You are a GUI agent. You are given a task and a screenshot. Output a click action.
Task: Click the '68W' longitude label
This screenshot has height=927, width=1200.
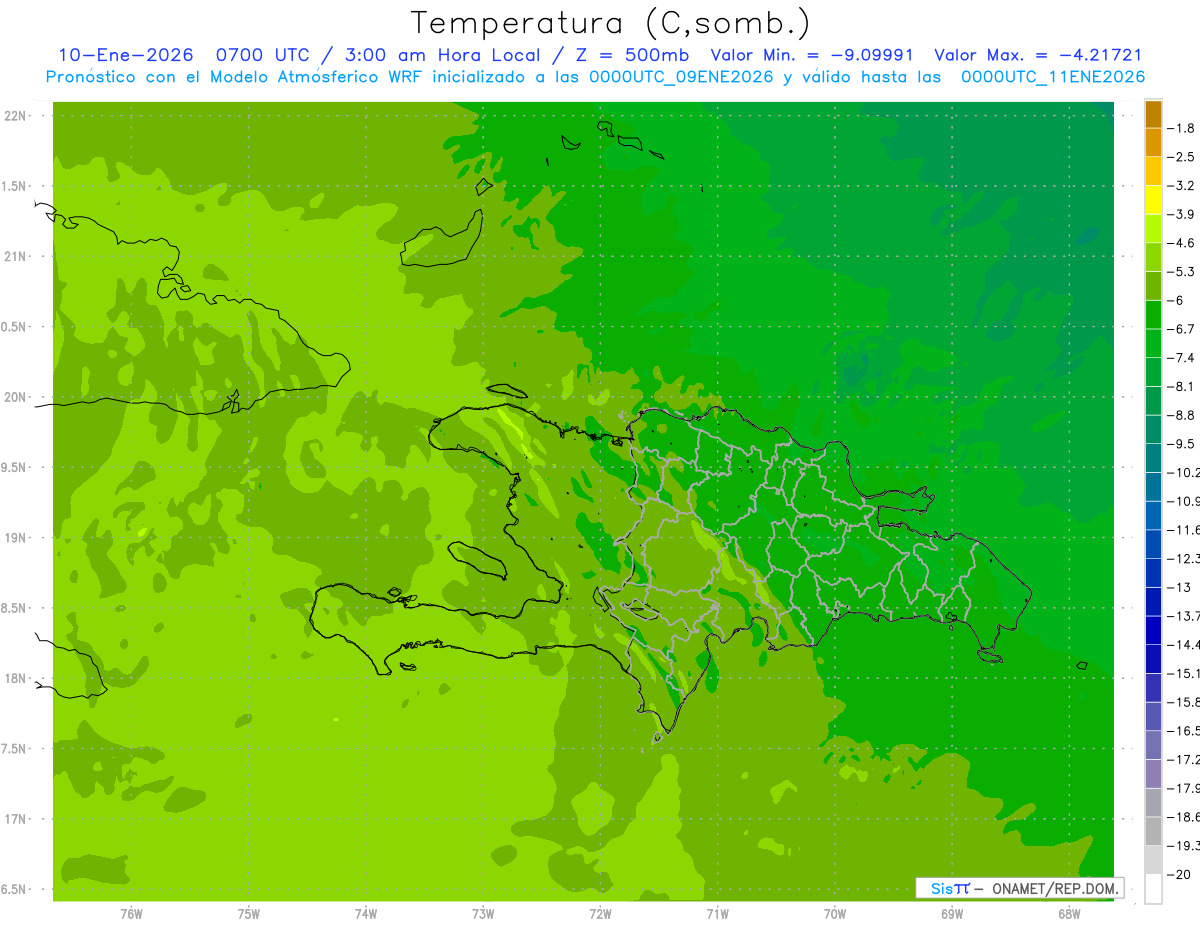1069,914
